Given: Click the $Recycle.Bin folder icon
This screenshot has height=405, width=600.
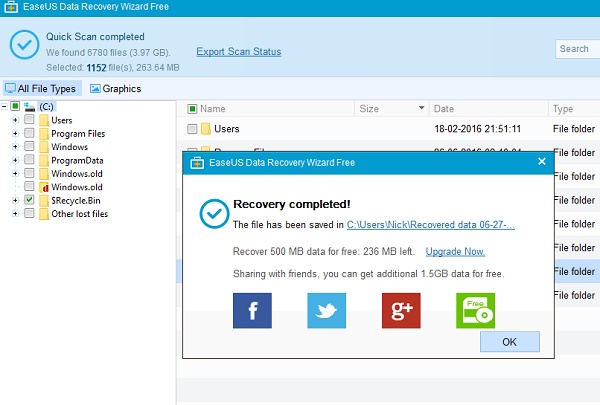Looking at the screenshot, I should tap(44, 200).
